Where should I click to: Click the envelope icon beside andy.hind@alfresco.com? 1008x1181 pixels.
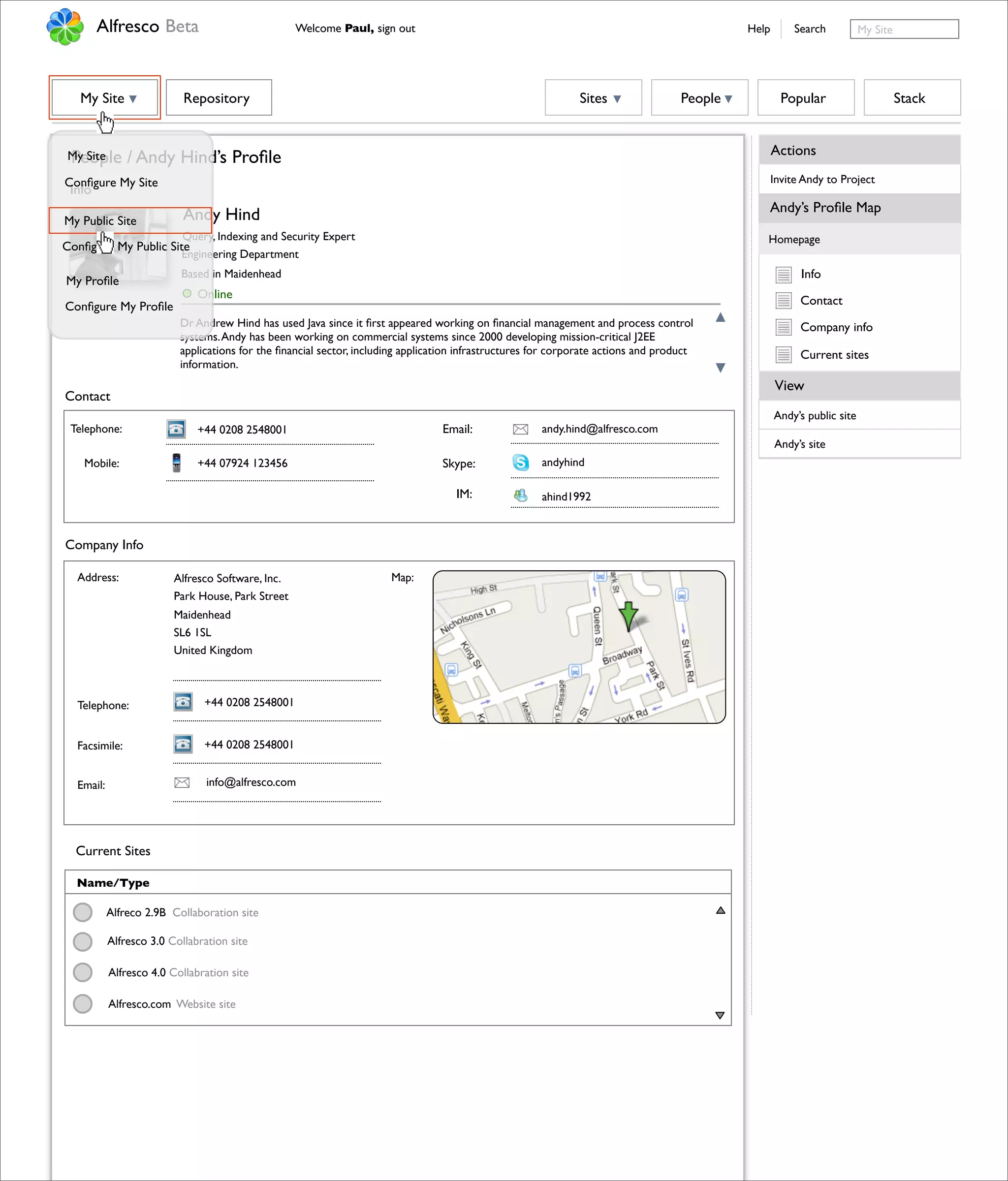(521, 429)
